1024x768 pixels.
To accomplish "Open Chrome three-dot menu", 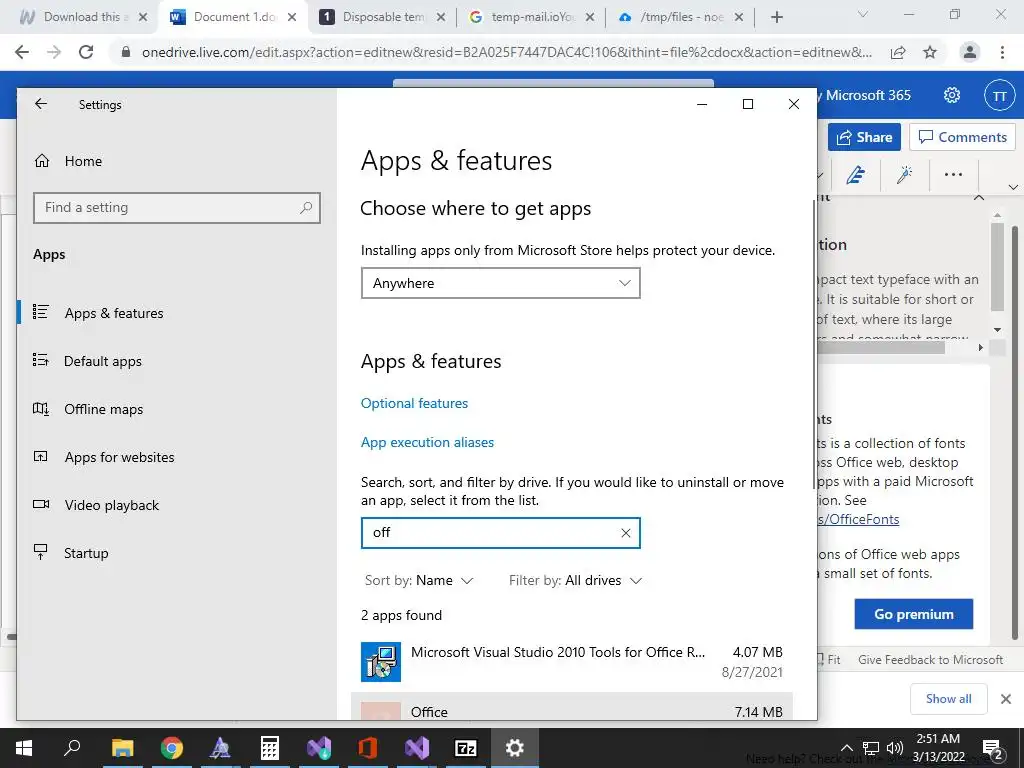I will pos(1002,52).
